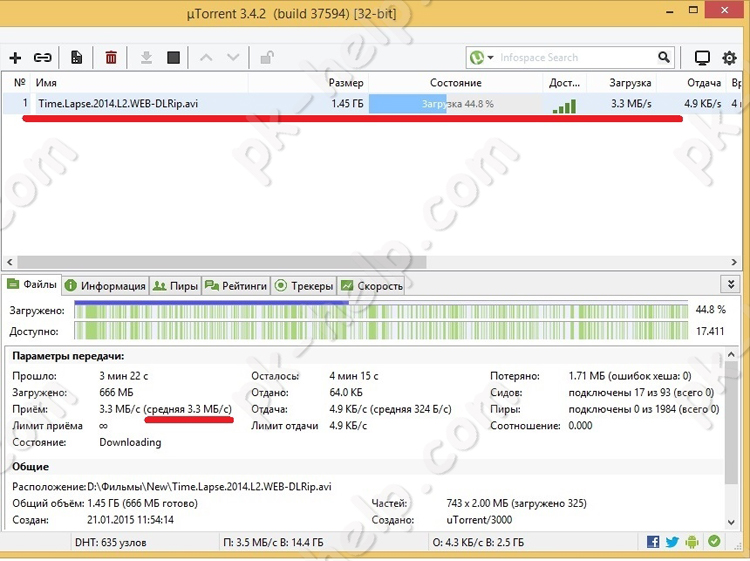The width and height of the screenshot is (750, 561).
Task: Click the file location path text
Action: click(210, 487)
